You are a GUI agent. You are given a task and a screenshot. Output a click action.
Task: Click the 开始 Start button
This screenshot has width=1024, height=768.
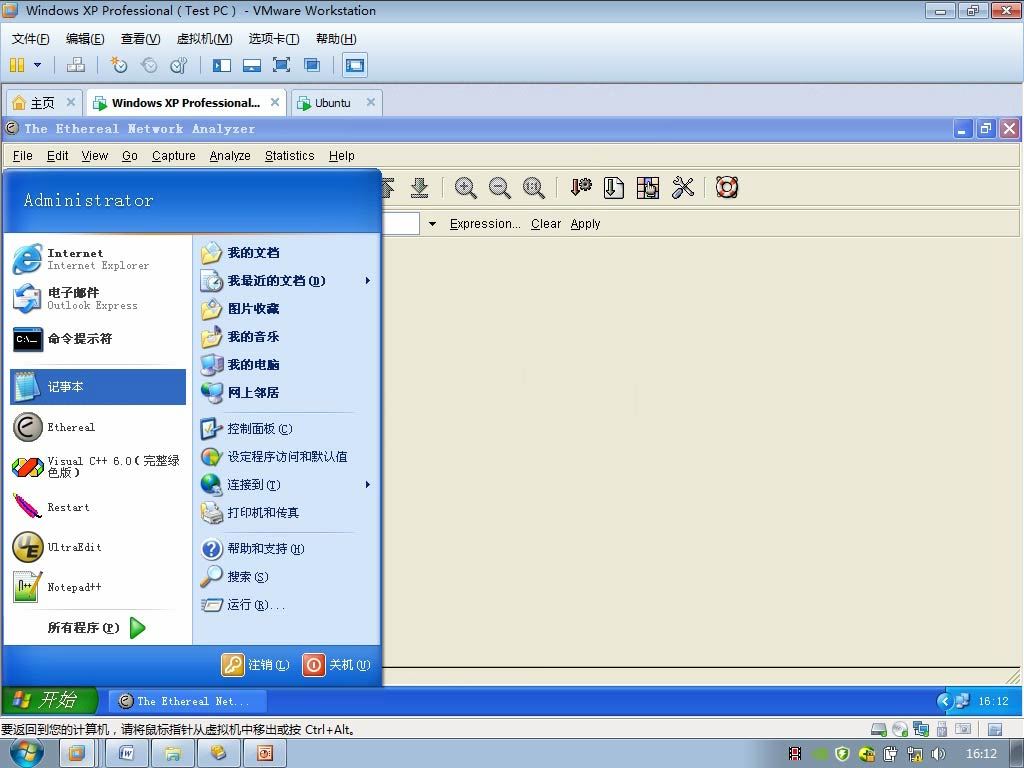tap(50, 700)
